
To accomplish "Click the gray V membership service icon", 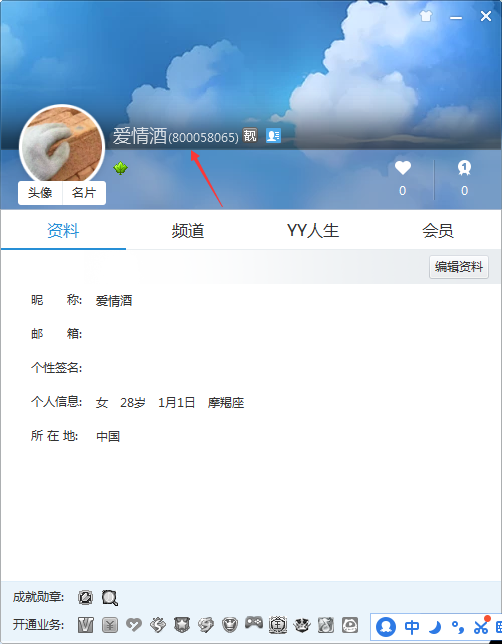I will 85,625.
